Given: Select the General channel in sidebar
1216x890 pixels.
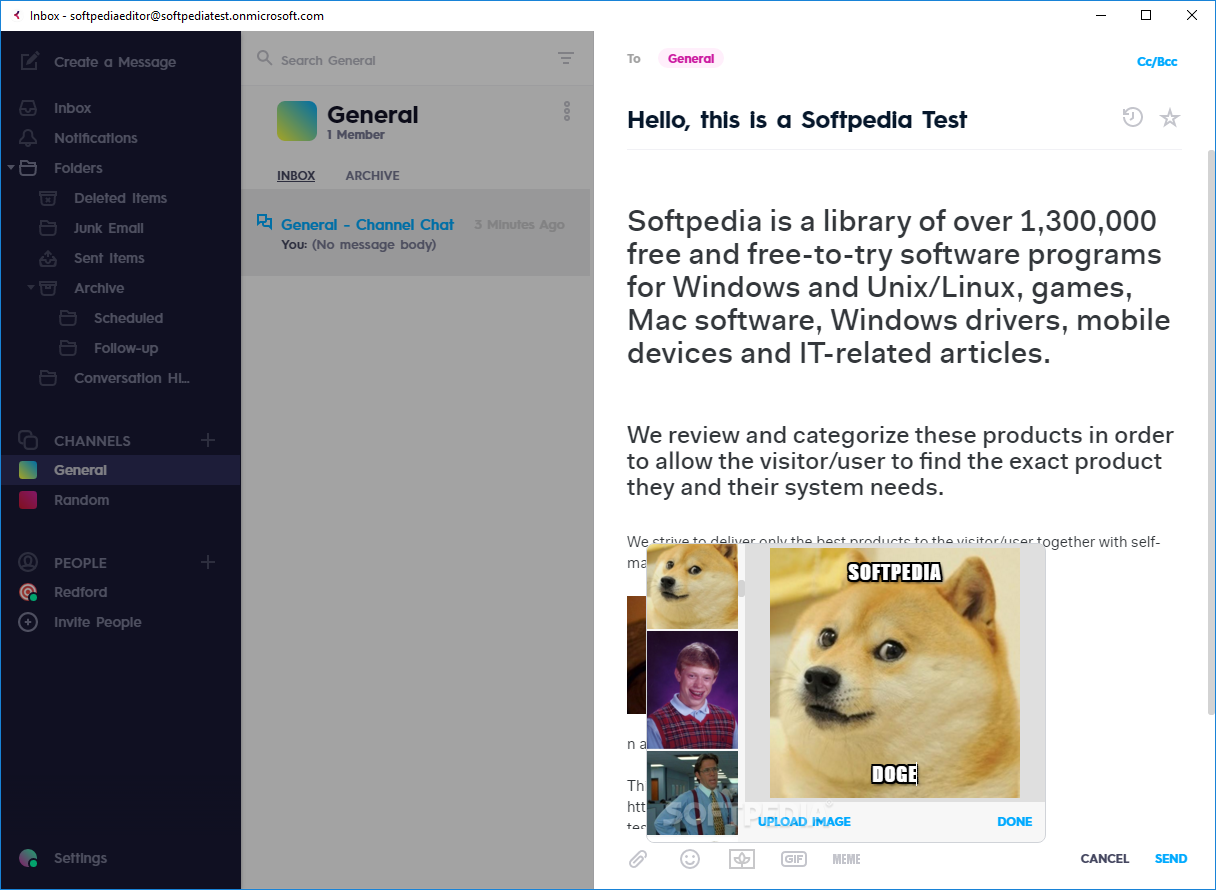Looking at the screenshot, I should pyautogui.click(x=120, y=470).
